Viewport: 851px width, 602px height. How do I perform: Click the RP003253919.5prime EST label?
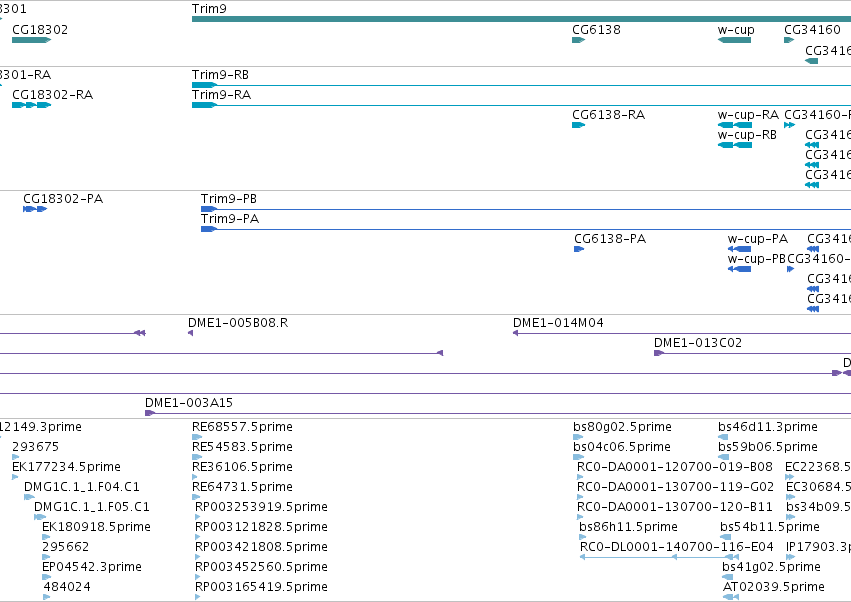pos(261,507)
